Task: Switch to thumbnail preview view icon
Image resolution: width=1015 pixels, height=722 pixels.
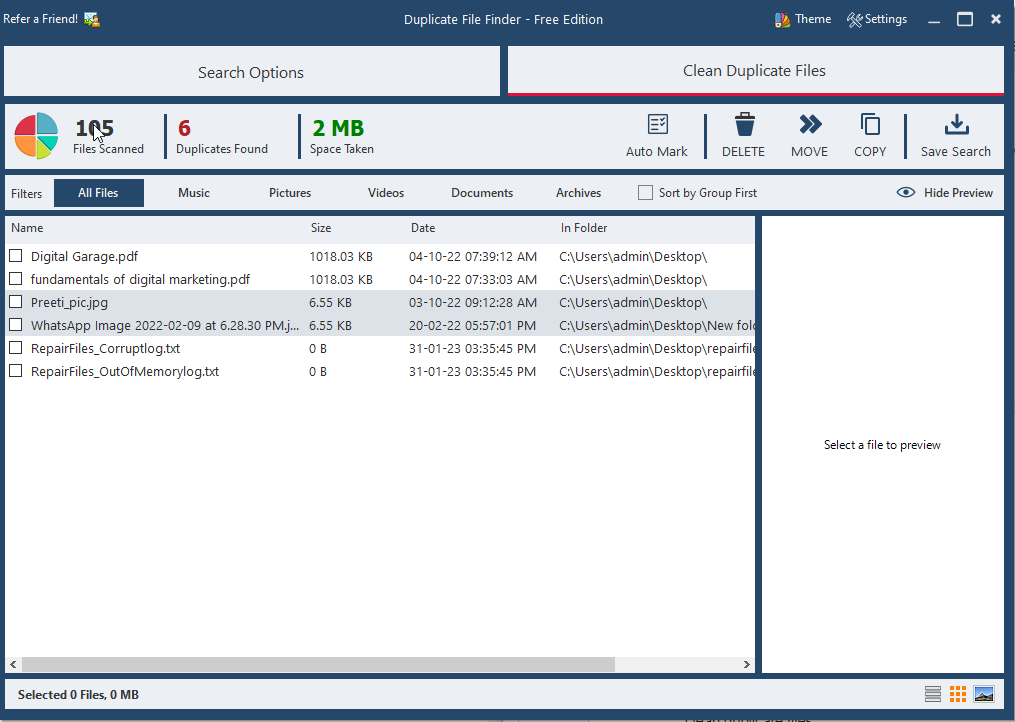Action: coord(983,693)
